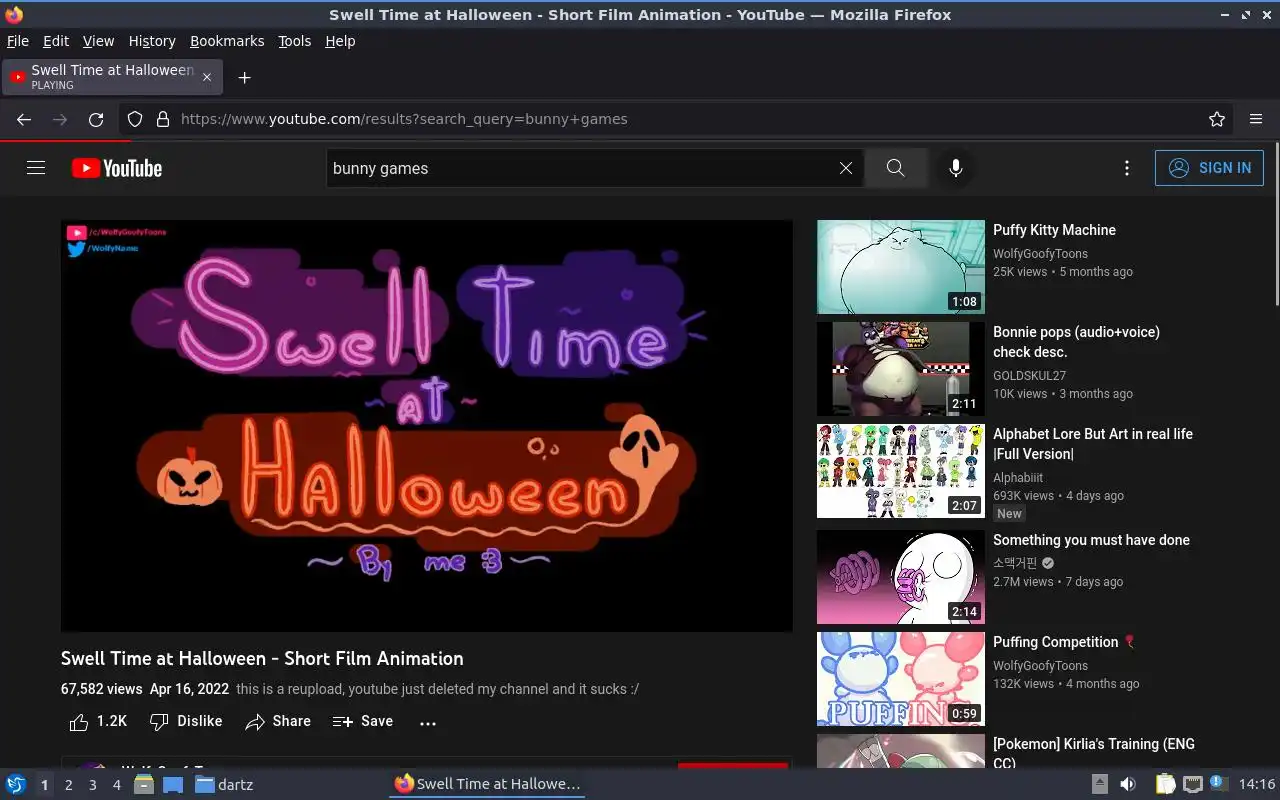Open the Puffy Kitty Machine title link
Screen dimensions: 1280x800
[1054, 230]
